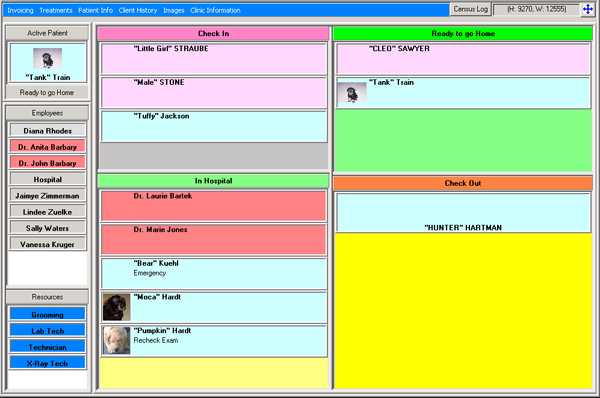The width and height of the screenshot is (600, 398).
Task: Click the Check In column header
Action: tap(214, 34)
